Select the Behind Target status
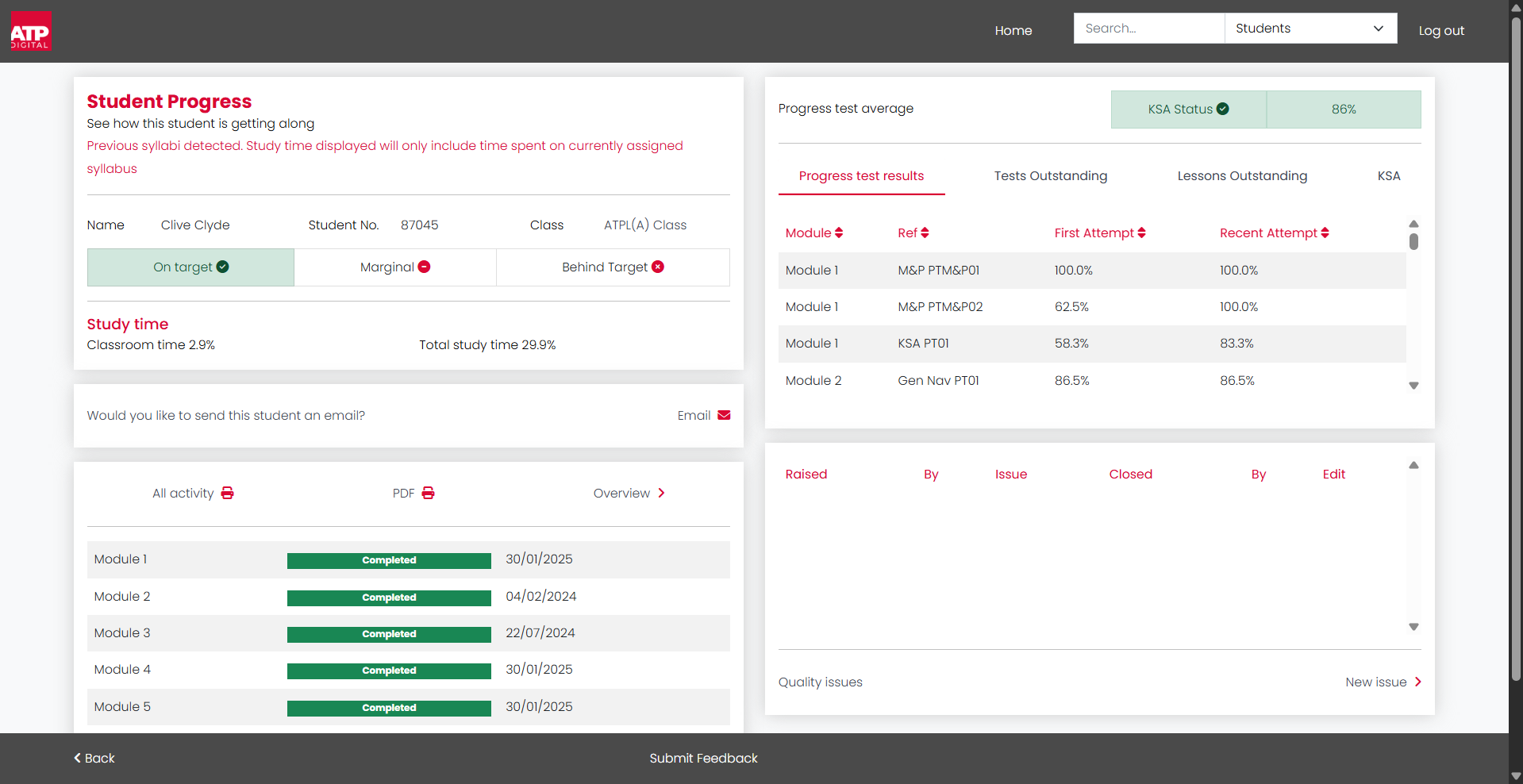 613,267
